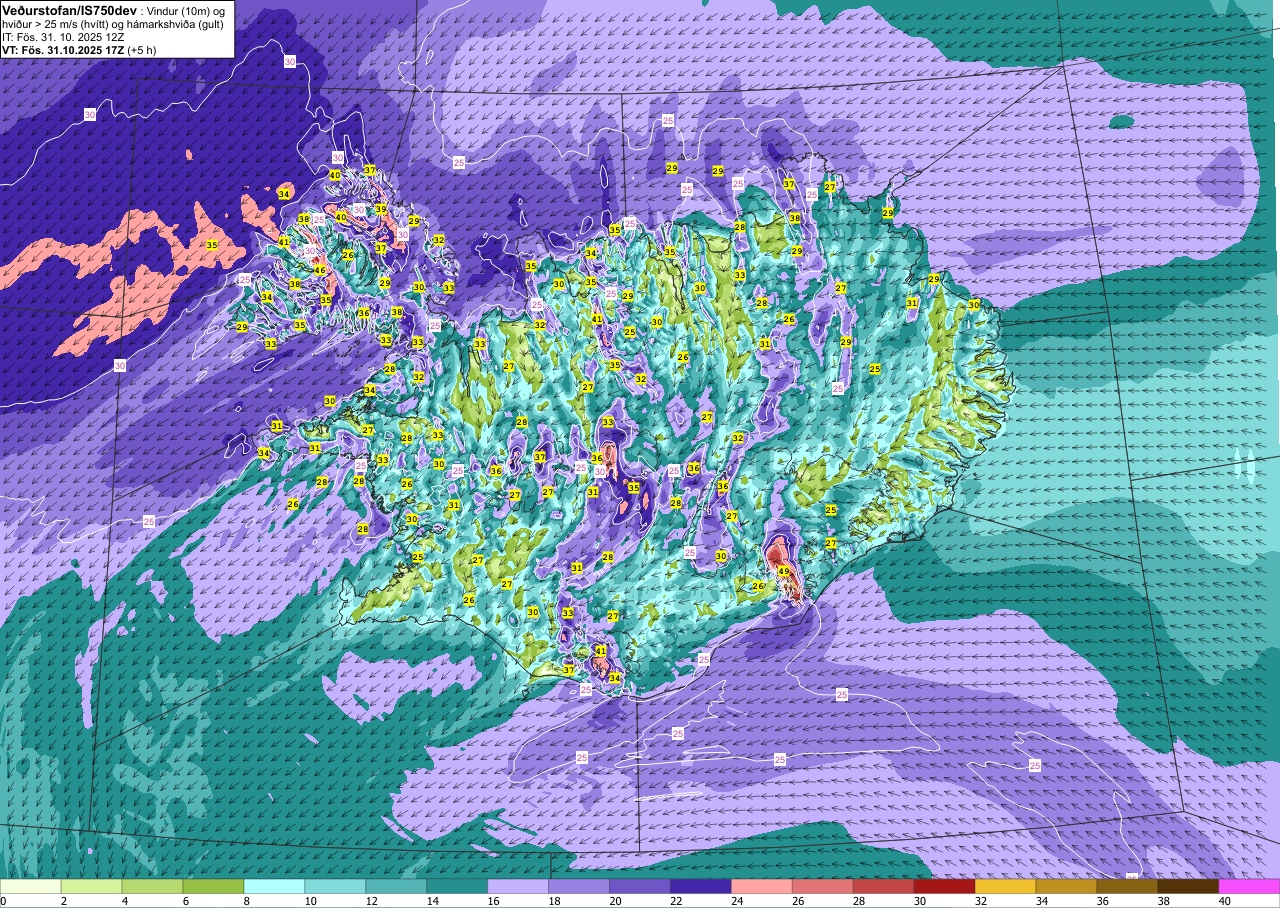Click the Veðurstofan/IS750dev title text
Viewport: 1280px width, 908px height.
69,9
